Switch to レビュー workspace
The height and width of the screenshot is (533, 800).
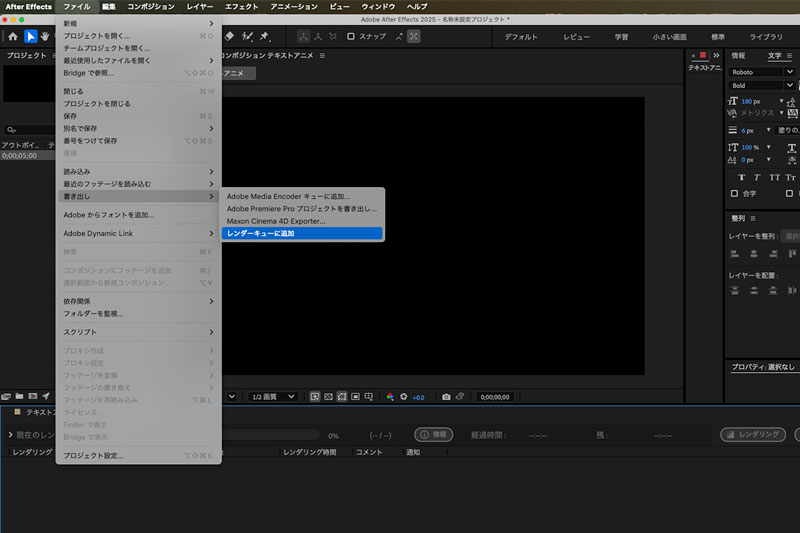pyautogui.click(x=577, y=37)
